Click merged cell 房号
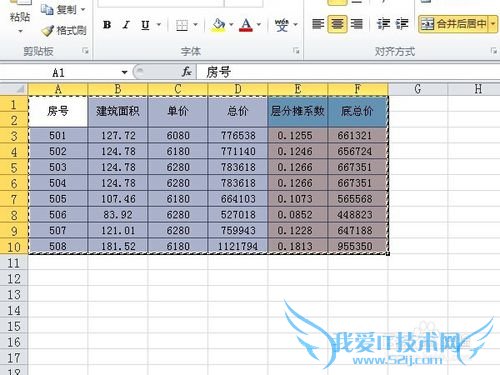The height and width of the screenshot is (375, 500). pos(58,112)
